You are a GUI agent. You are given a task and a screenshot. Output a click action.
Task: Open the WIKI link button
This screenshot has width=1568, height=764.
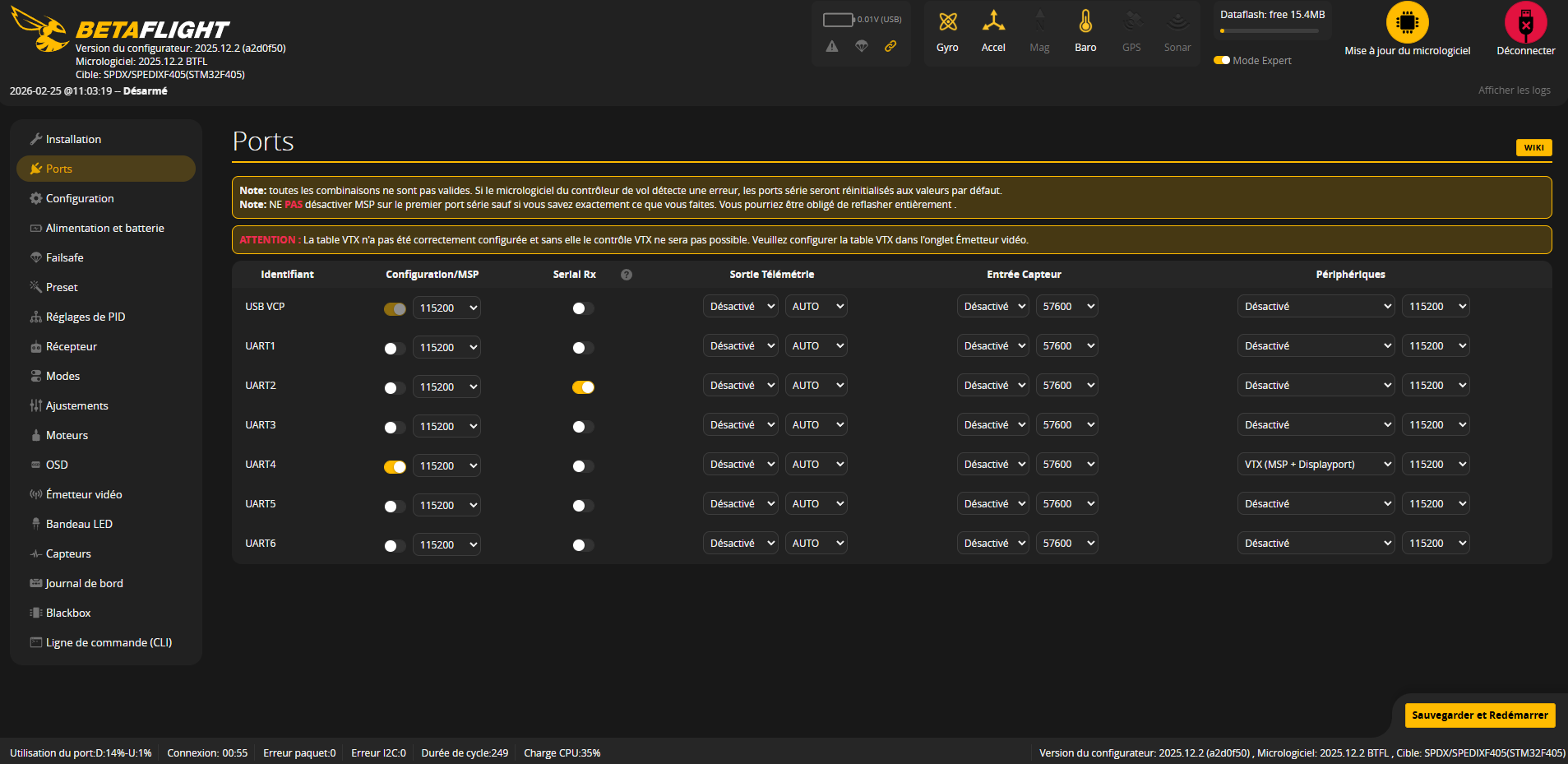[x=1533, y=148]
